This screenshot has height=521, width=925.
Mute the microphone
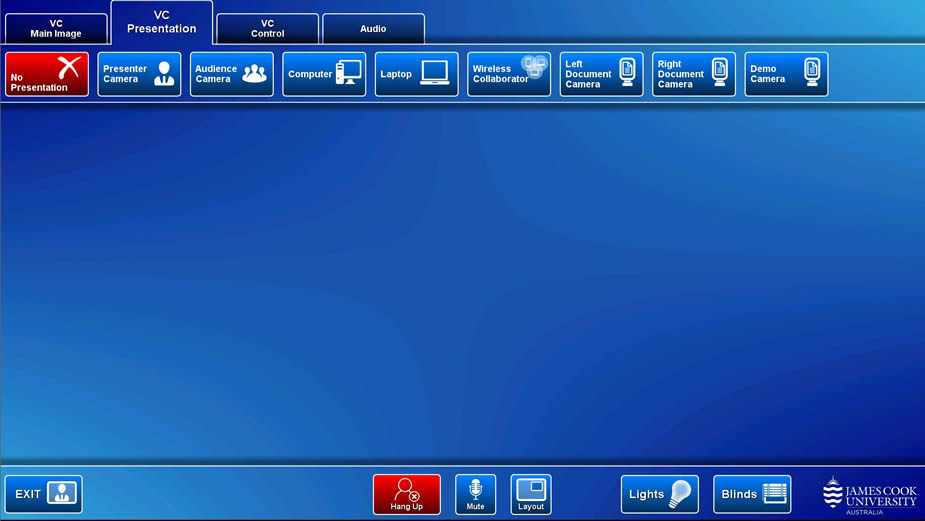coord(475,494)
